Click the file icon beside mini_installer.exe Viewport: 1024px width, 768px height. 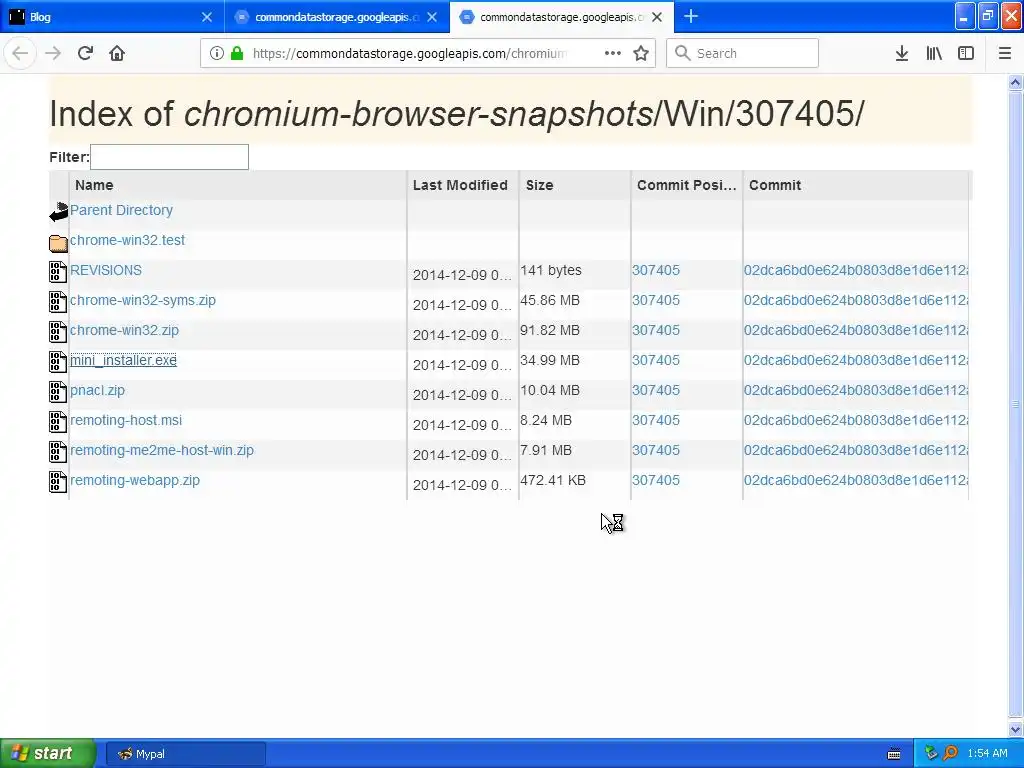(58, 362)
